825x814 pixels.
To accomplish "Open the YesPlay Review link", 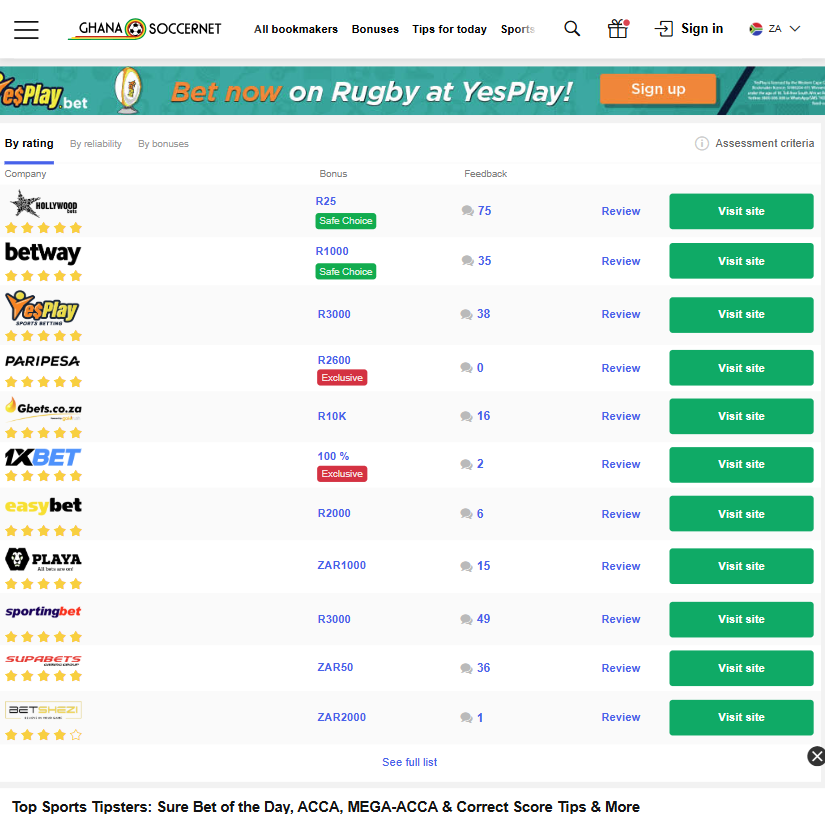I will click(621, 315).
